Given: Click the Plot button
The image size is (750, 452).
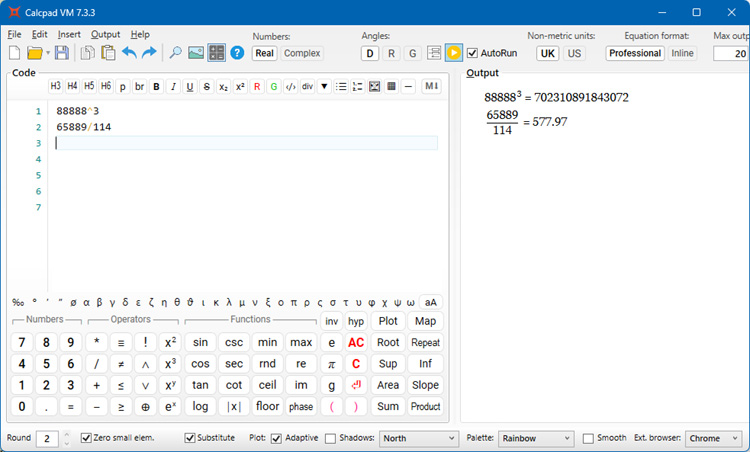Looking at the screenshot, I should click(388, 321).
